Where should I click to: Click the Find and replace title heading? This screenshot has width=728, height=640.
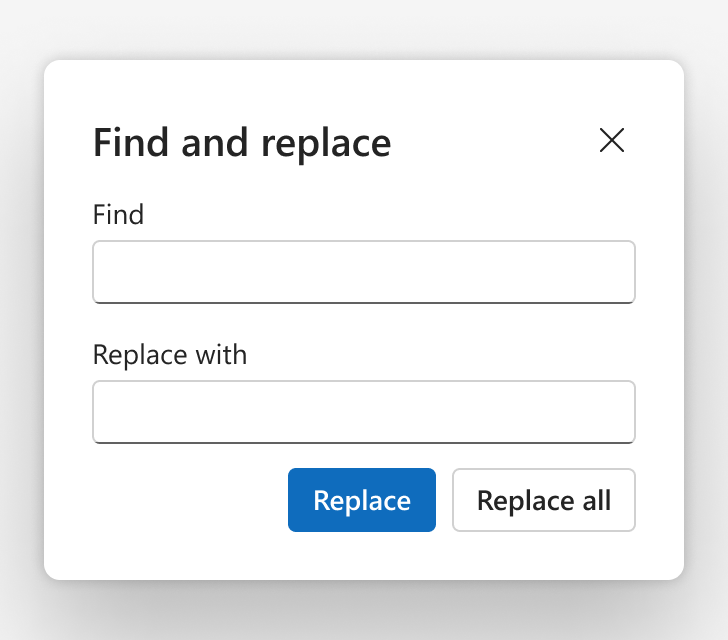(242, 143)
